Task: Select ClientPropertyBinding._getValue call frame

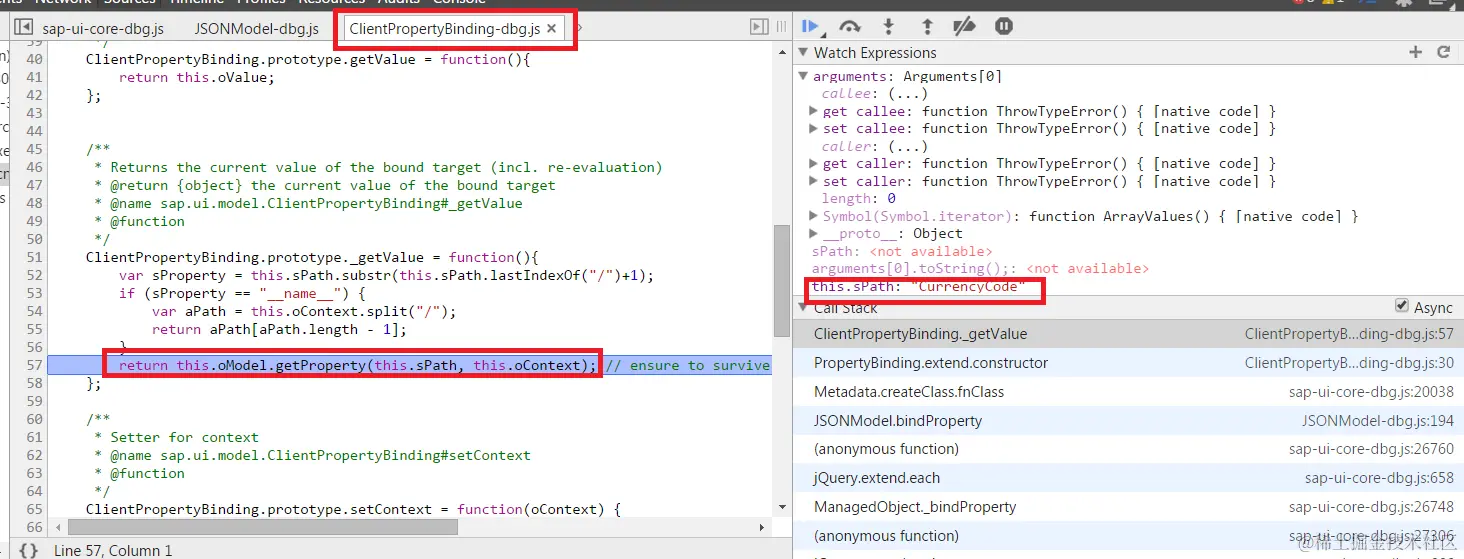Action: 1128,334
